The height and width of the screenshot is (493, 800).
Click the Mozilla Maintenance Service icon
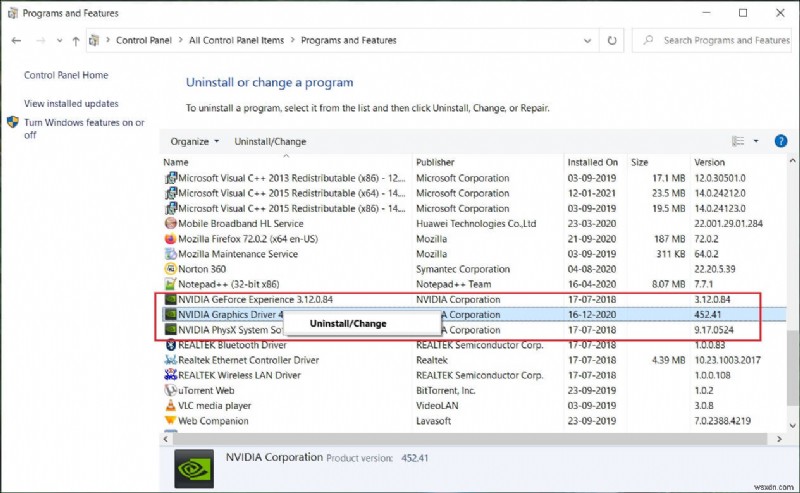tap(170, 254)
